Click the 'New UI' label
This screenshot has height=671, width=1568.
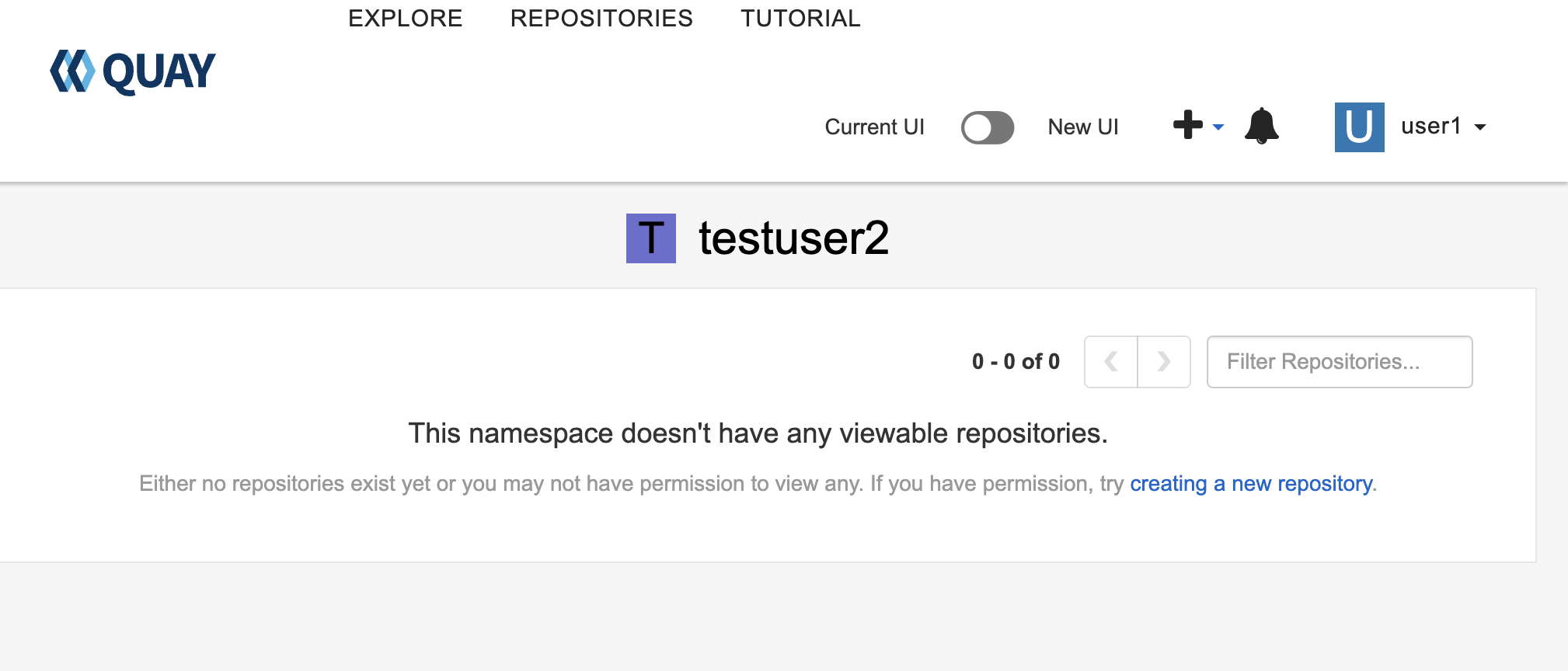(1083, 127)
